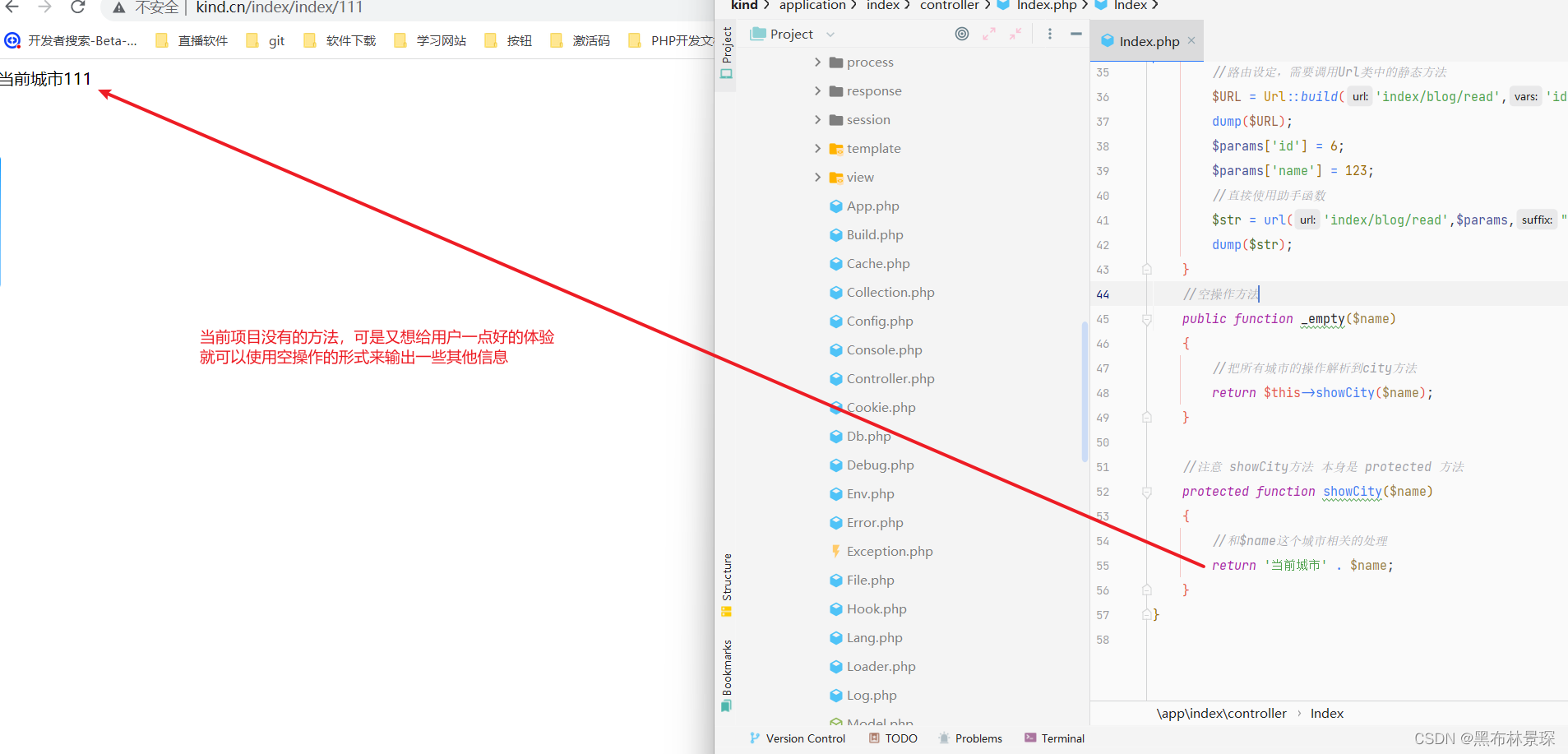Click the Index class breadcrumb at editor bottom

point(1326,714)
